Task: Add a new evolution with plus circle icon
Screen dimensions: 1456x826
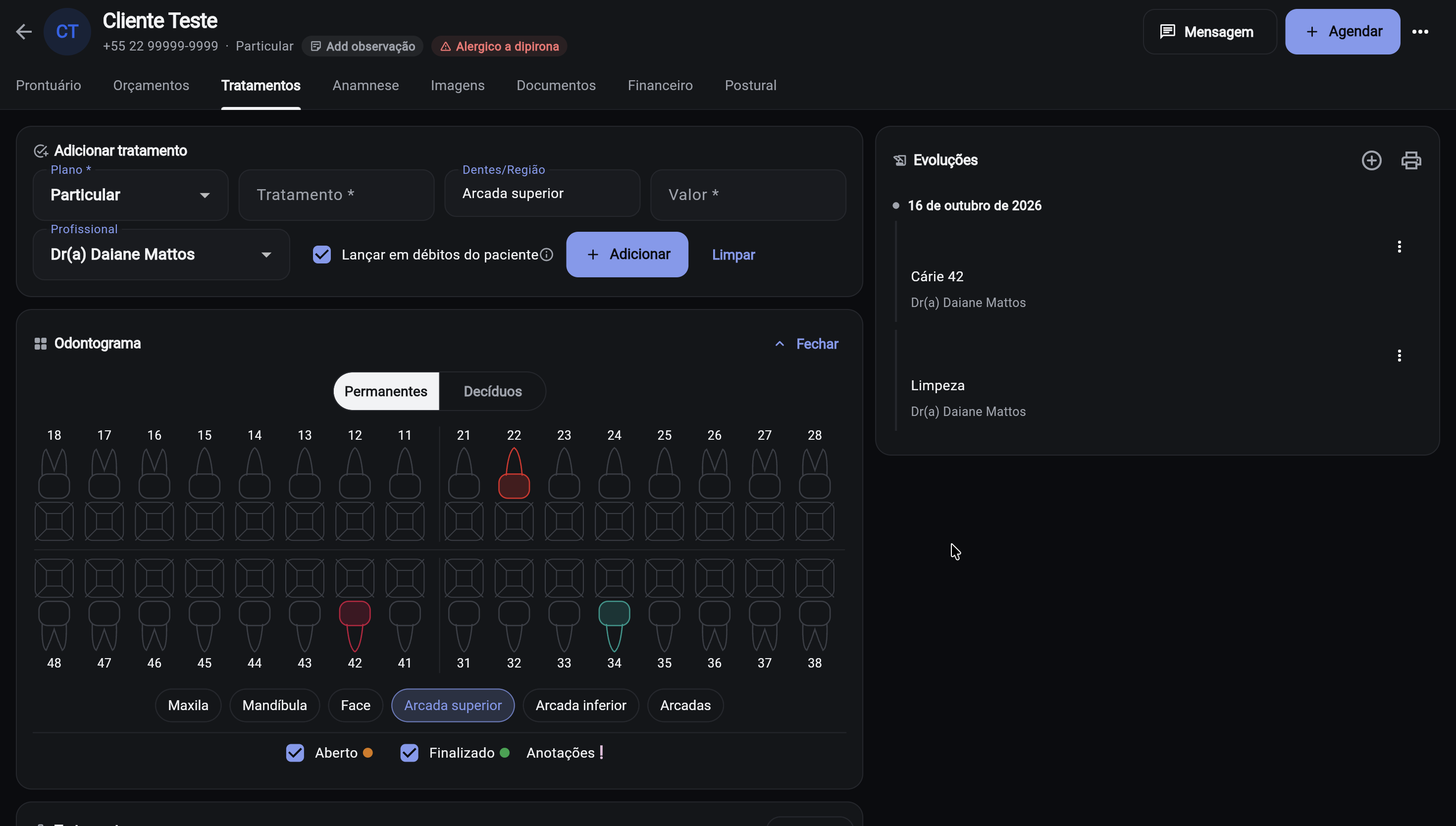Action: point(1371,160)
